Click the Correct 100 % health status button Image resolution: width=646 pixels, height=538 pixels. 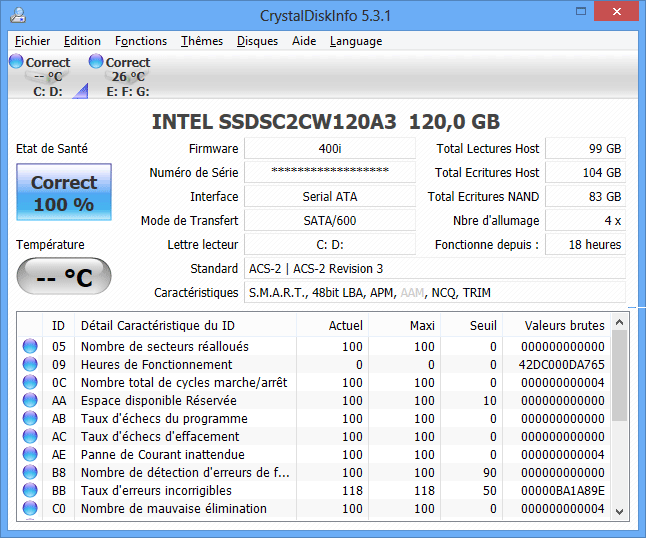tap(64, 192)
